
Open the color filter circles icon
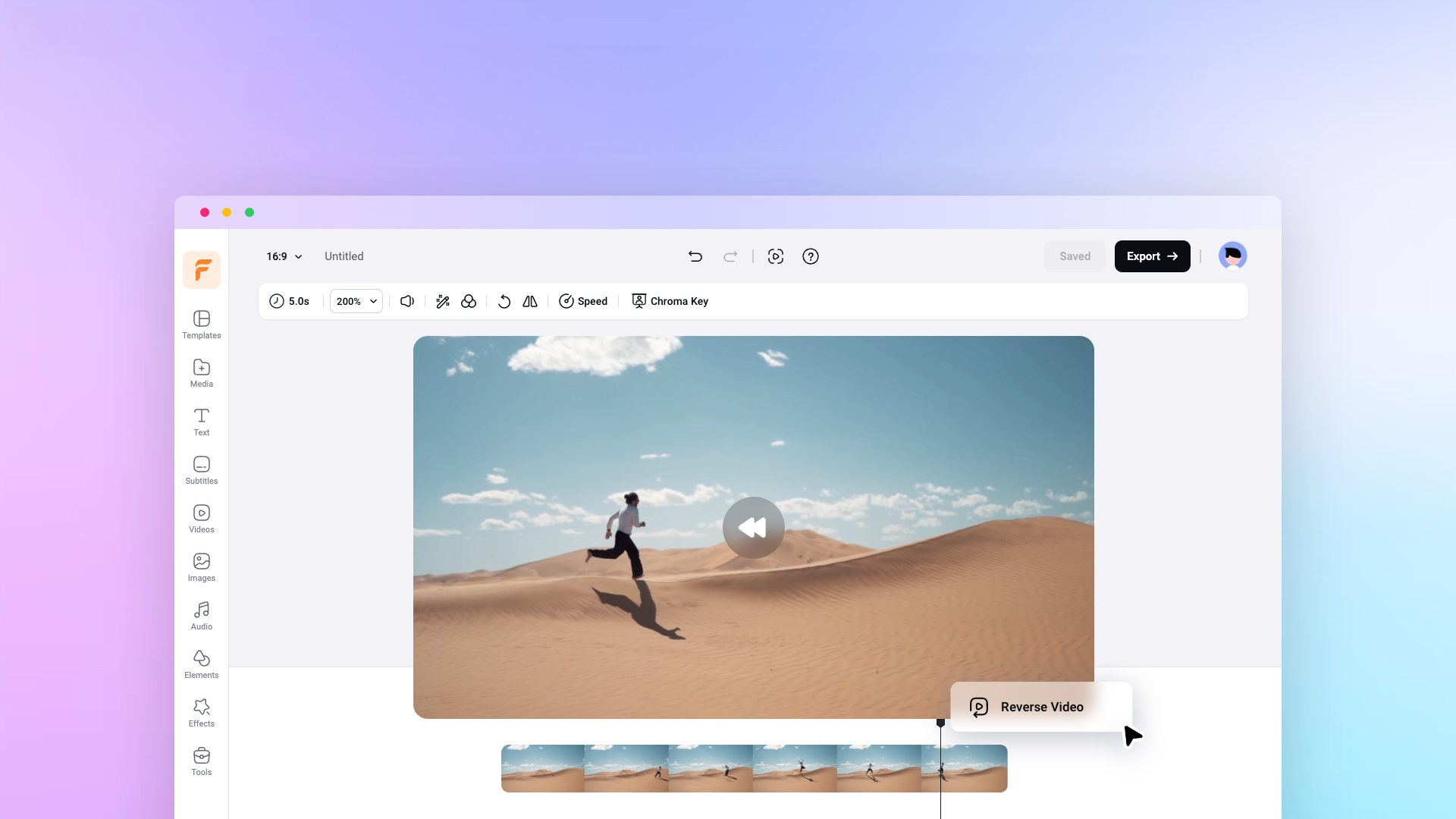469,301
